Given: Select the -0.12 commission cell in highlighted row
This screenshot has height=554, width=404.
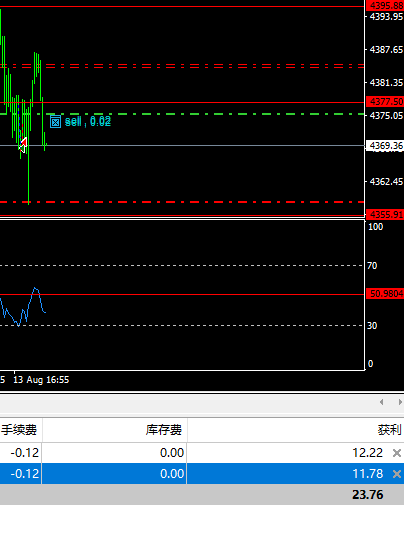Looking at the screenshot, I should coord(24,474).
